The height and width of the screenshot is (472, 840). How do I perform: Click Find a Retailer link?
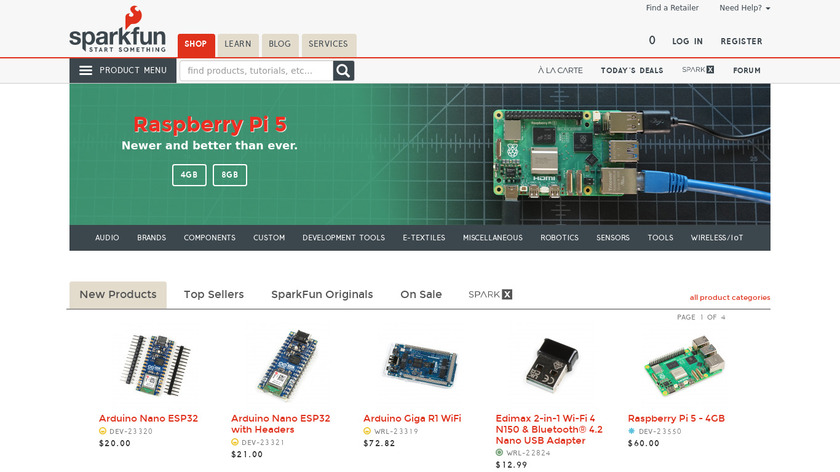point(672,8)
